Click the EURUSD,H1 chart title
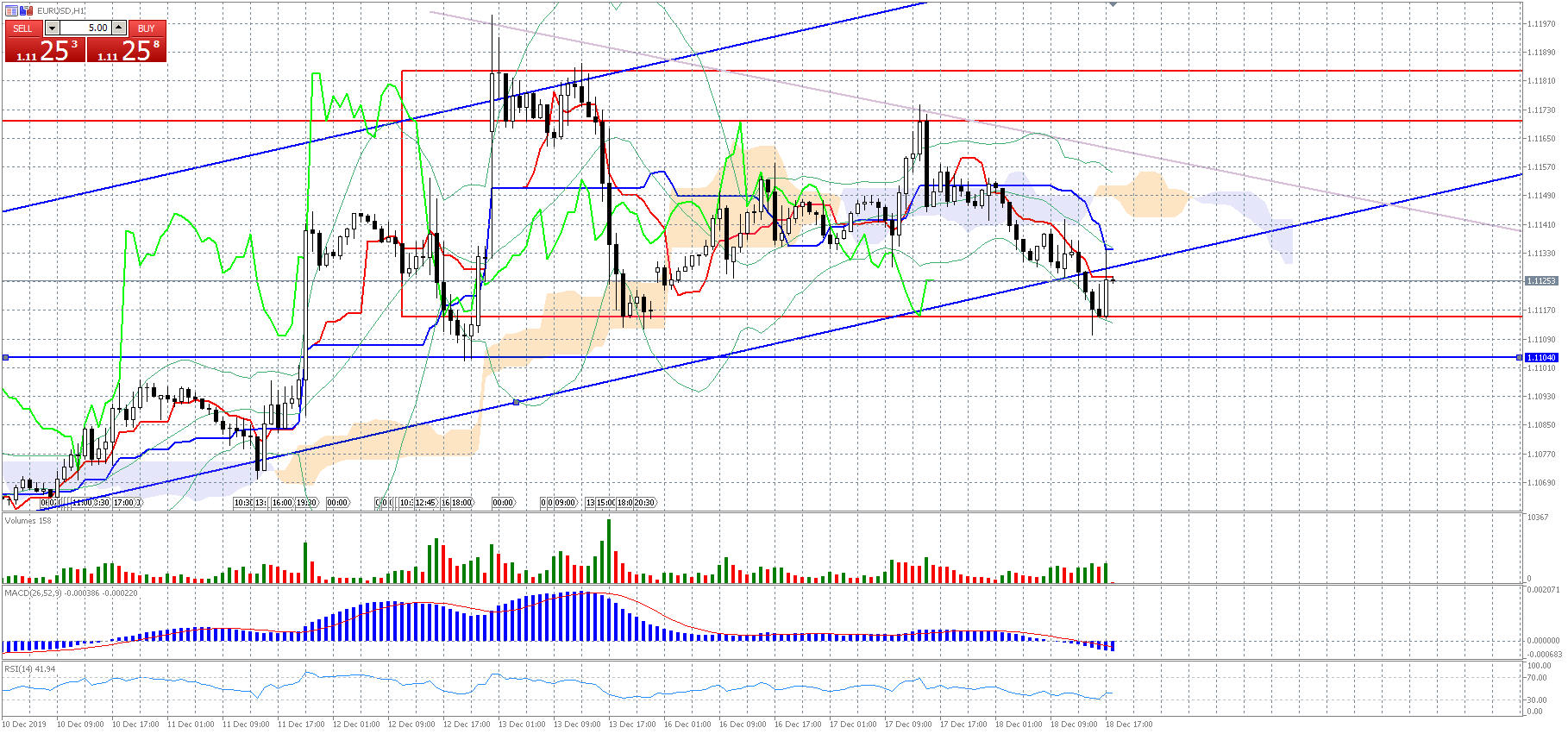The height and width of the screenshot is (734, 1568). [61, 10]
